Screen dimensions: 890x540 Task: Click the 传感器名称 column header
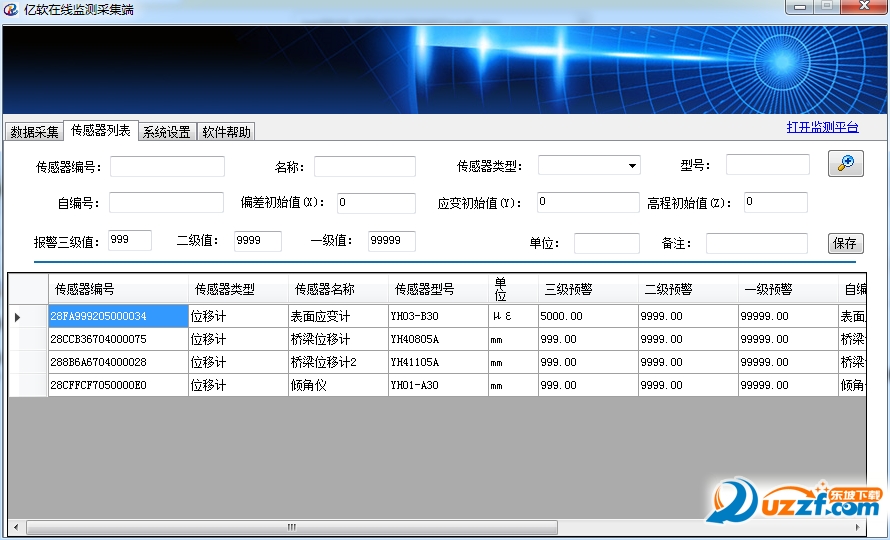pos(338,290)
